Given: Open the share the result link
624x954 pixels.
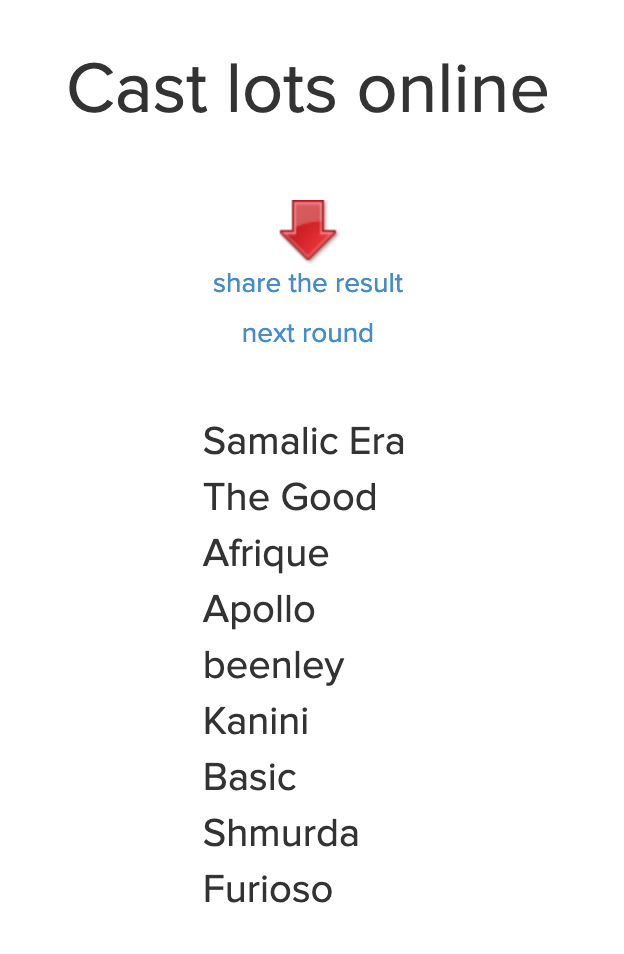Looking at the screenshot, I should coord(308,284).
